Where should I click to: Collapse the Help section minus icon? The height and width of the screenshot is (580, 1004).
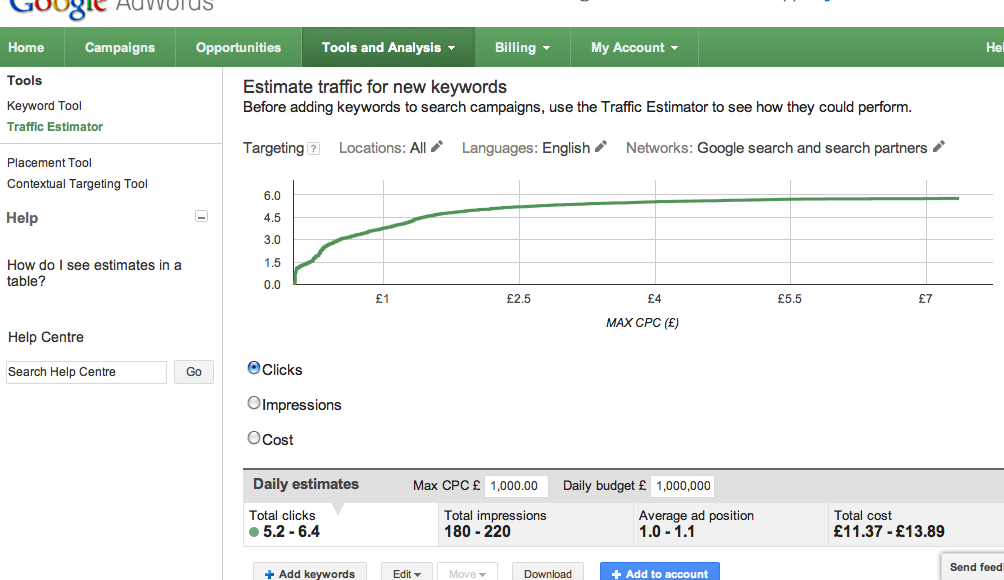coord(201,216)
